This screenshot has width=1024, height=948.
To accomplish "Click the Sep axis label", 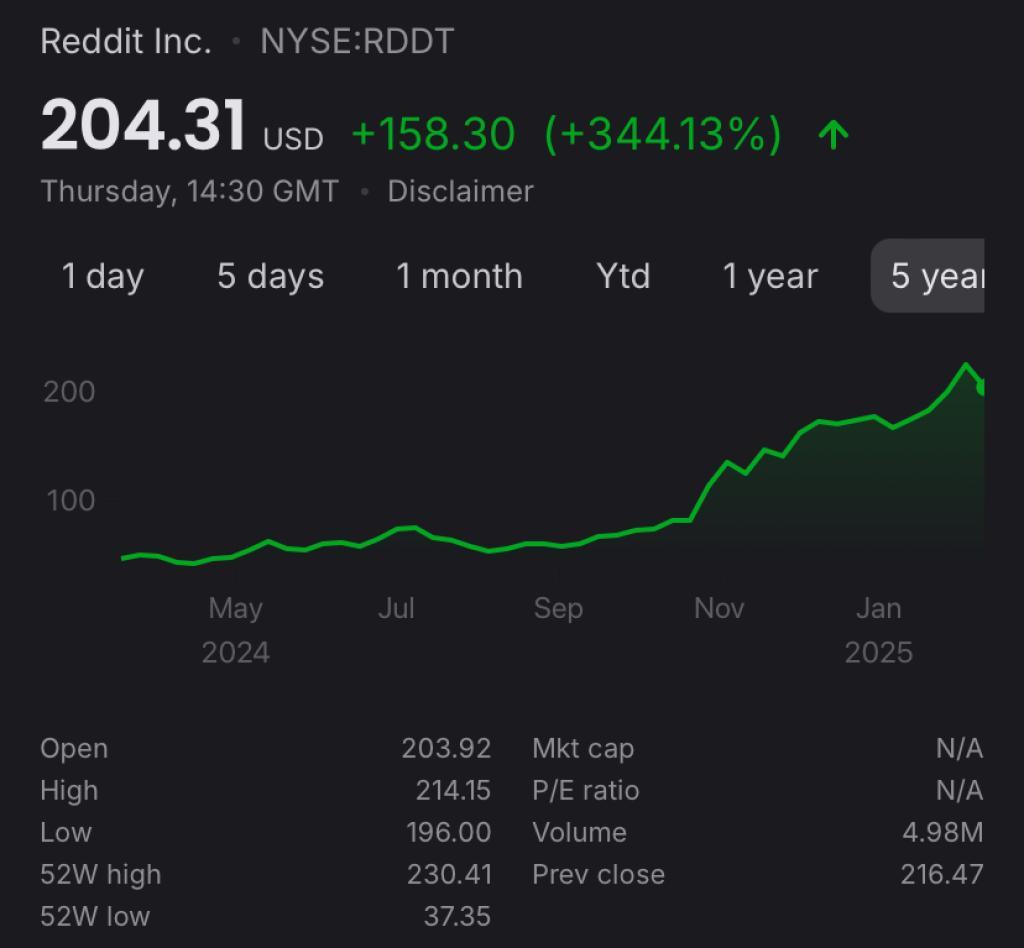I will point(558,608).
